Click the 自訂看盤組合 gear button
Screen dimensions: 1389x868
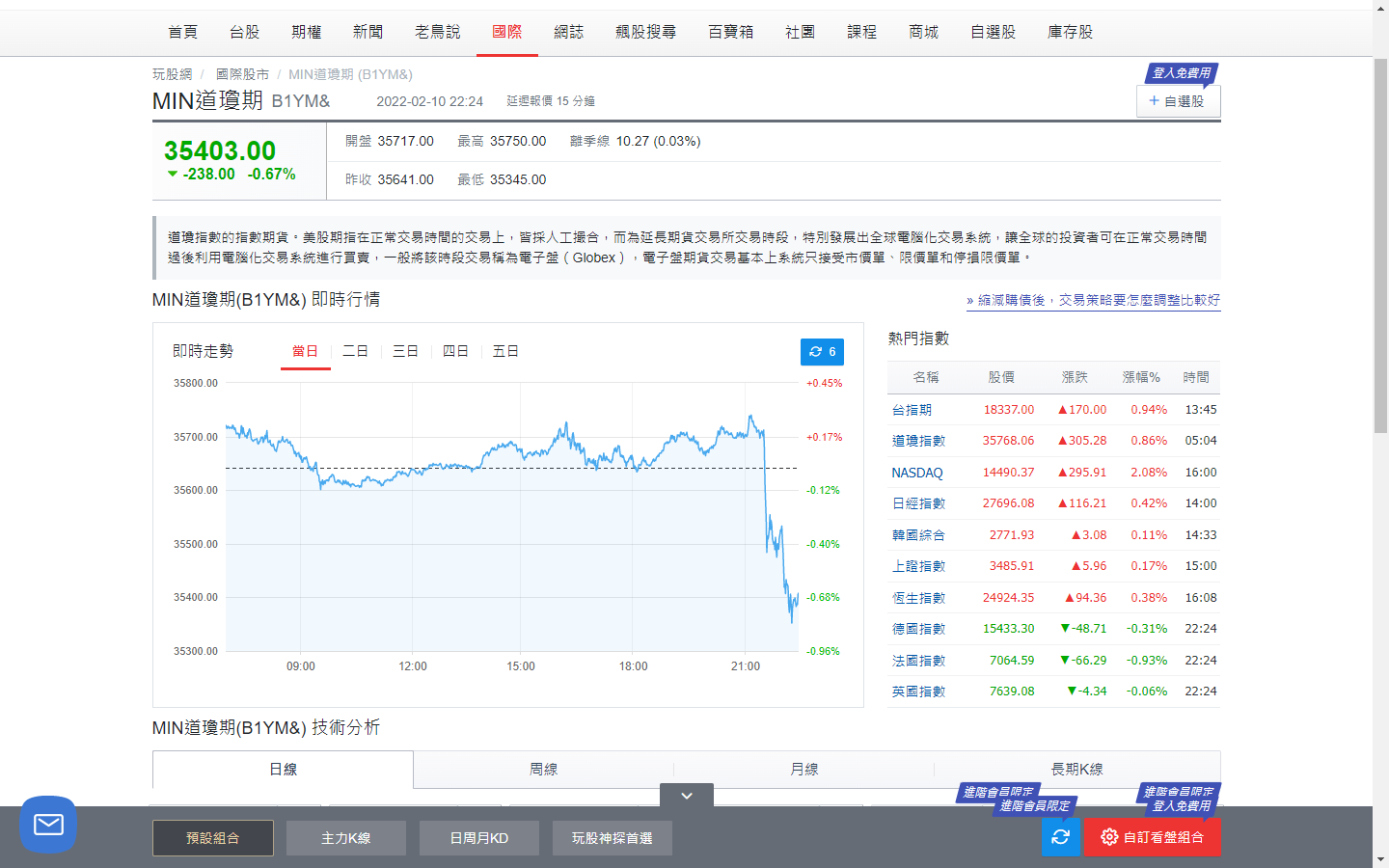pos(1152,837)
